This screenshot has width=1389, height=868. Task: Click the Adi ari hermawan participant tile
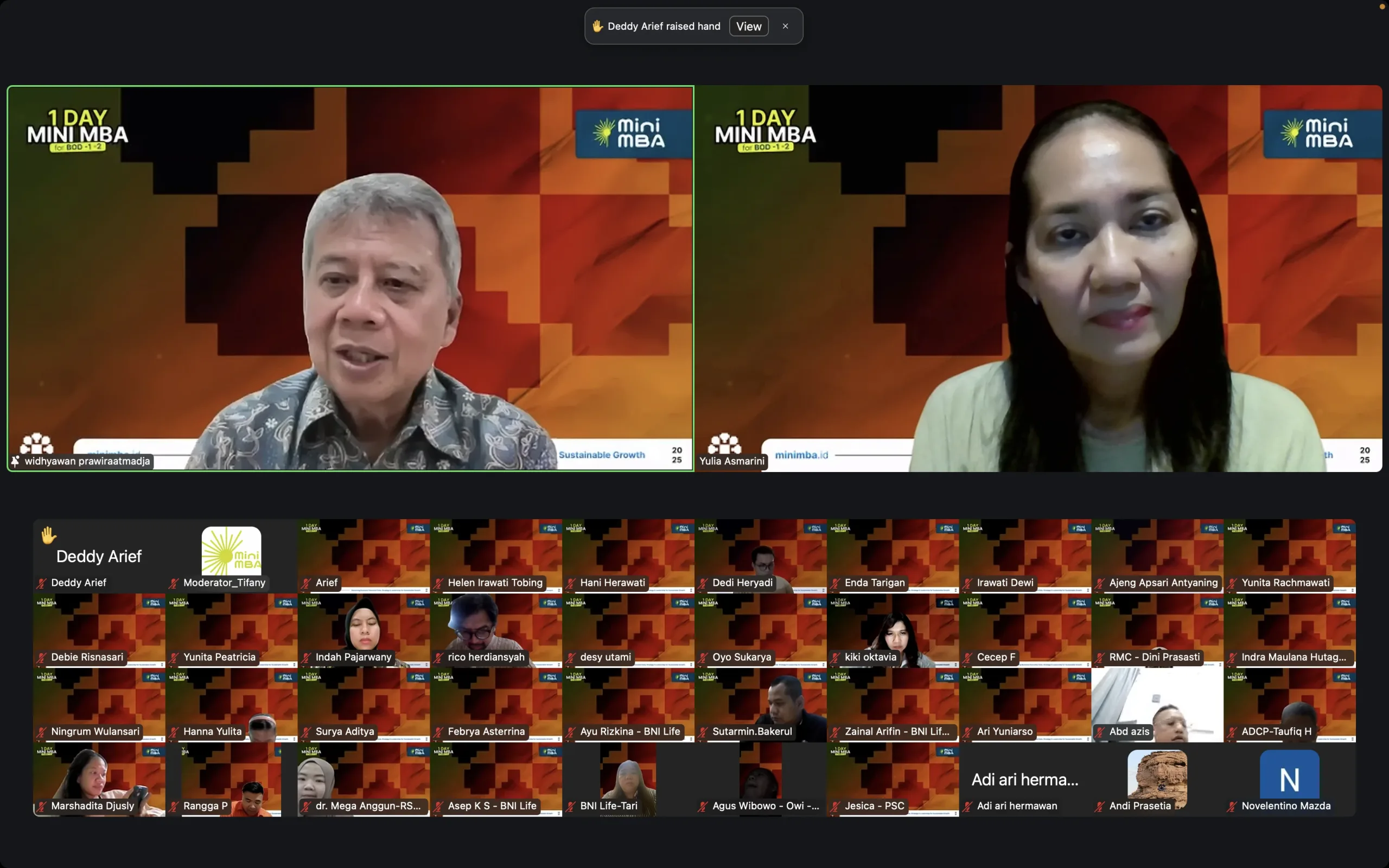[x=1024, y=780]
